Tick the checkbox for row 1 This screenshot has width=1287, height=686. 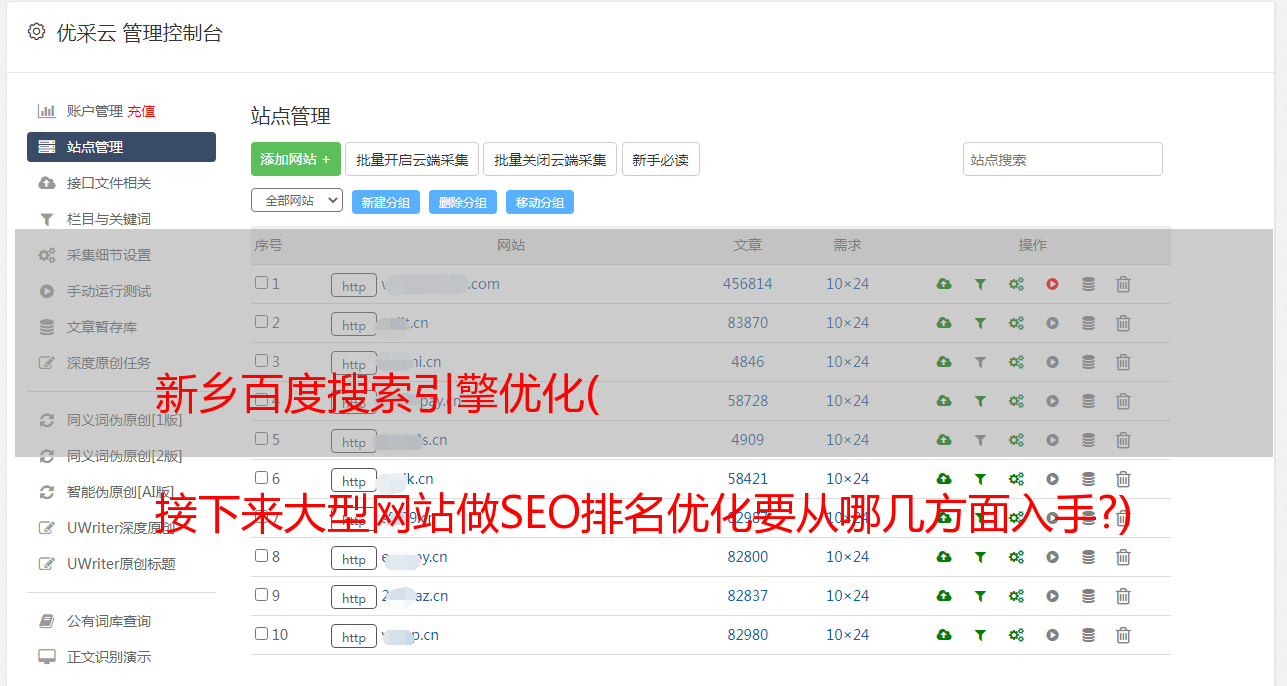[x=261, y=283]
